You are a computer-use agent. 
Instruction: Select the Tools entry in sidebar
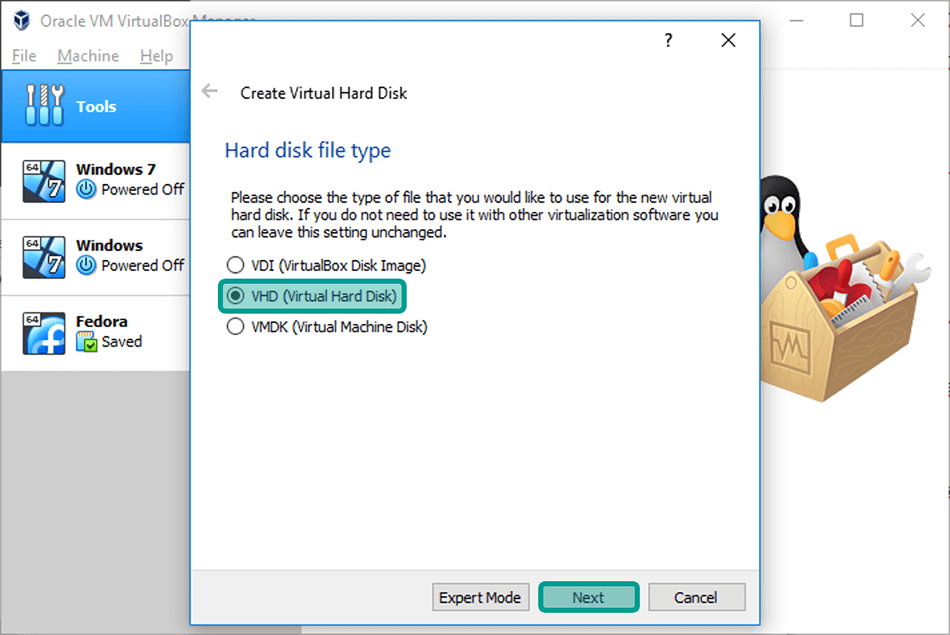pos(96,106)
